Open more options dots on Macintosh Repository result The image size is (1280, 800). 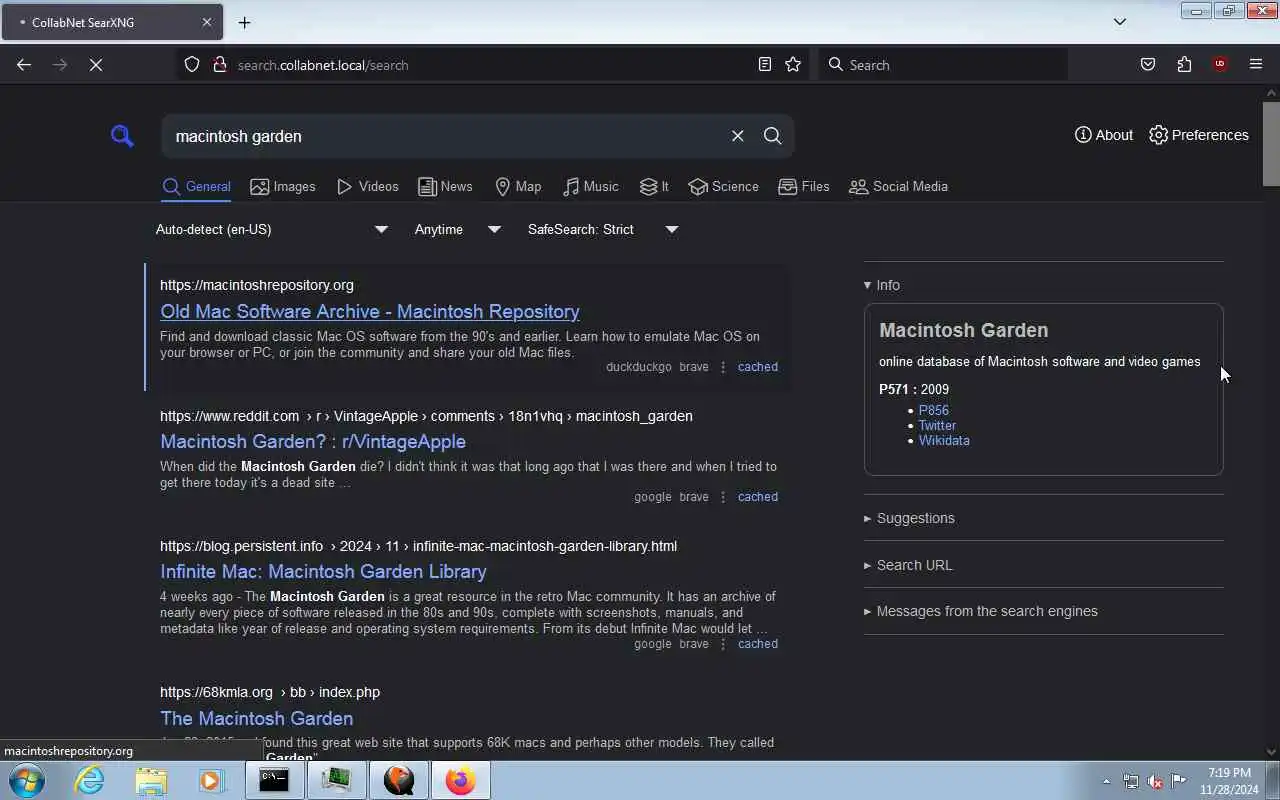pos(723,367)
